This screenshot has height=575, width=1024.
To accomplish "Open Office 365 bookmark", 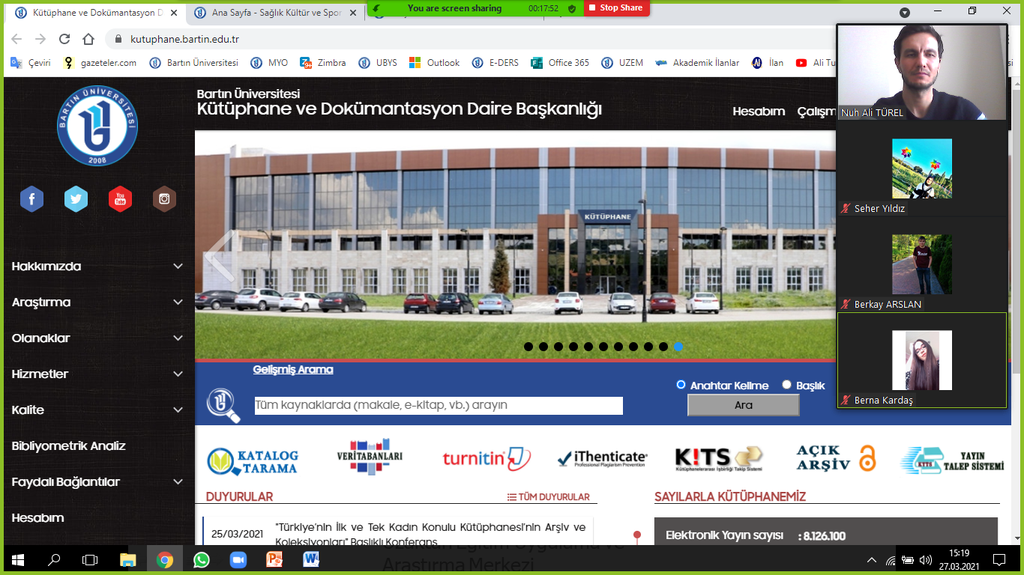I will pos(560,63).
